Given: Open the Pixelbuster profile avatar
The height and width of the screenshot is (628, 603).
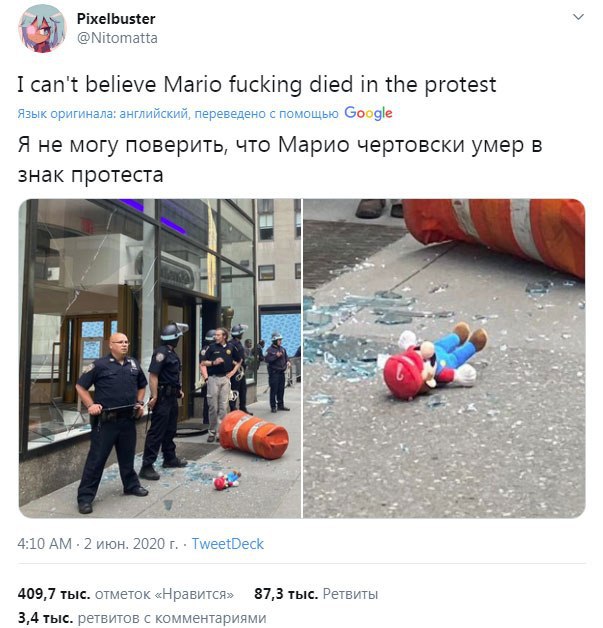Looking at the screenshot, I should [41, 28].
